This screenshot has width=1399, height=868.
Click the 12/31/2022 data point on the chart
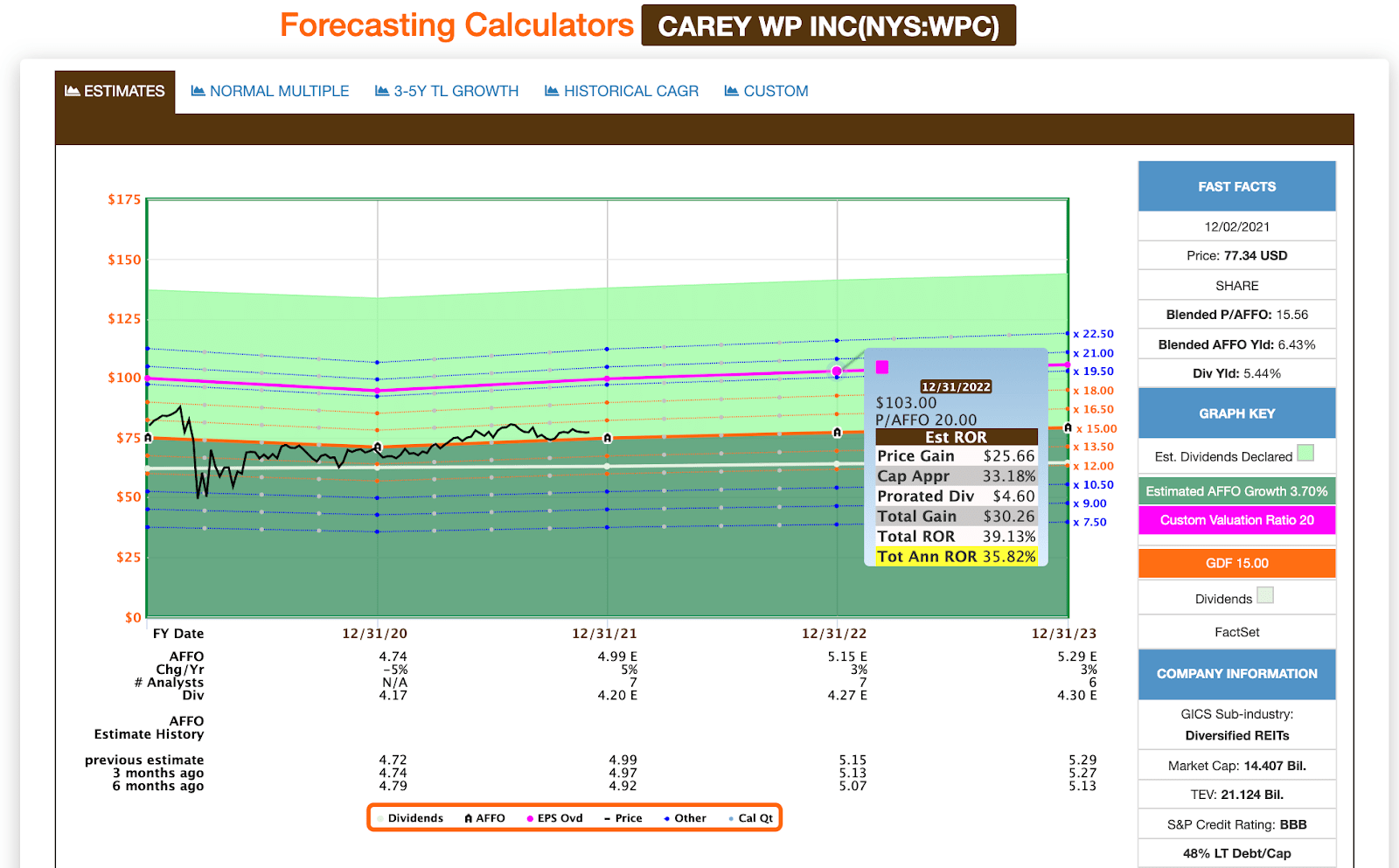(x=839, y=371)
